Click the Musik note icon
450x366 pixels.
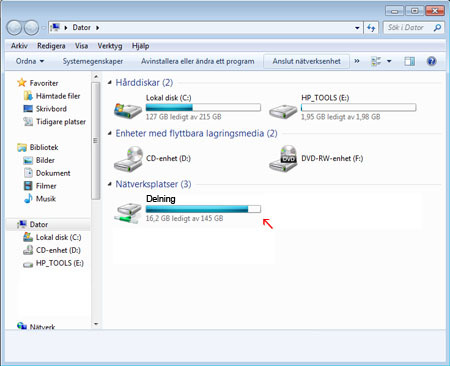pyautogui.click(x=28, y=199)
